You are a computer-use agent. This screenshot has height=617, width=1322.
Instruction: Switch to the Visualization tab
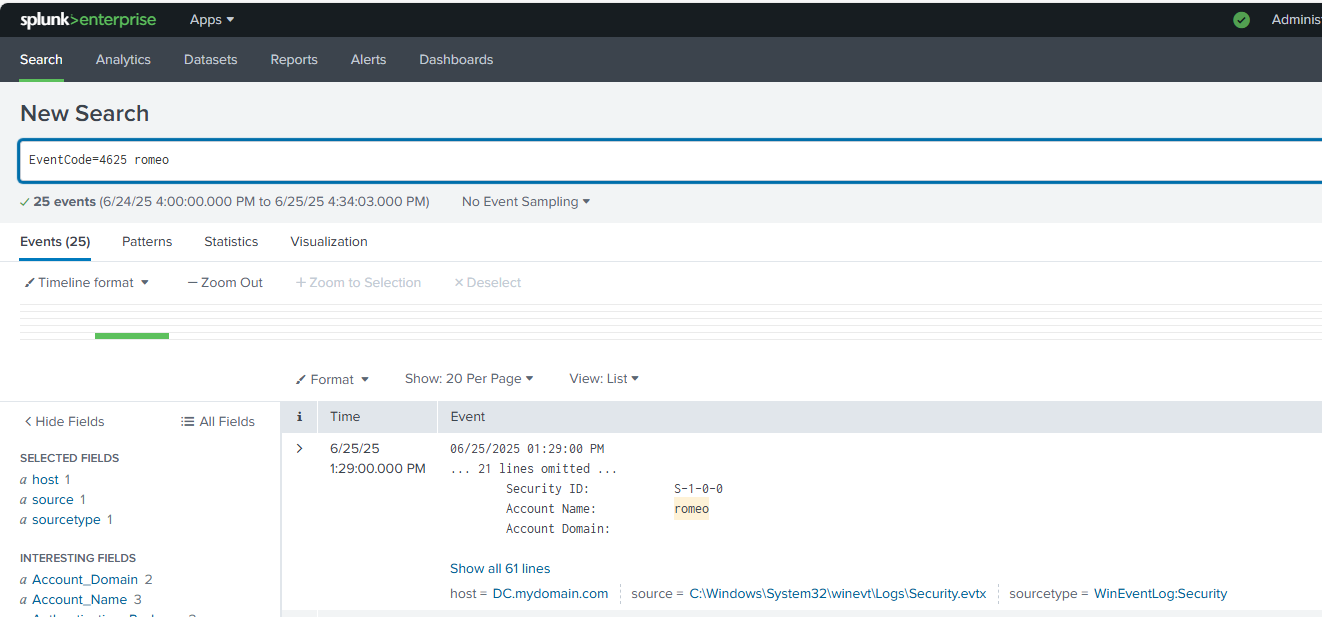pyautogui.click(x=329, y=242)
